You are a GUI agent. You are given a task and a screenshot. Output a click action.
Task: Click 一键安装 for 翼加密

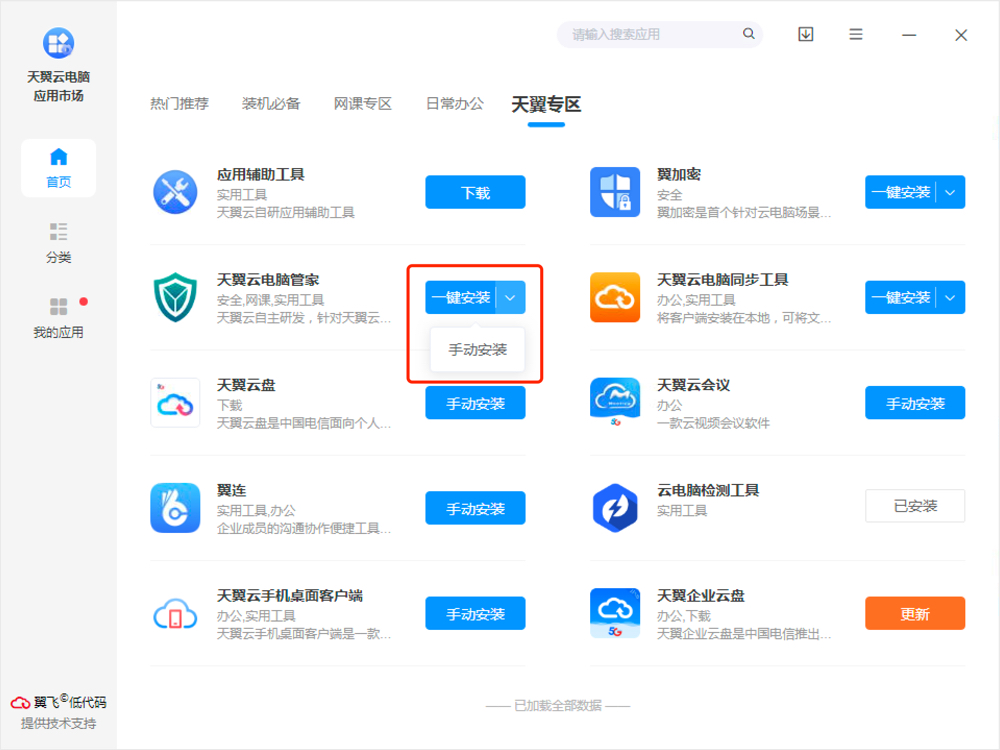pos(901,192)
